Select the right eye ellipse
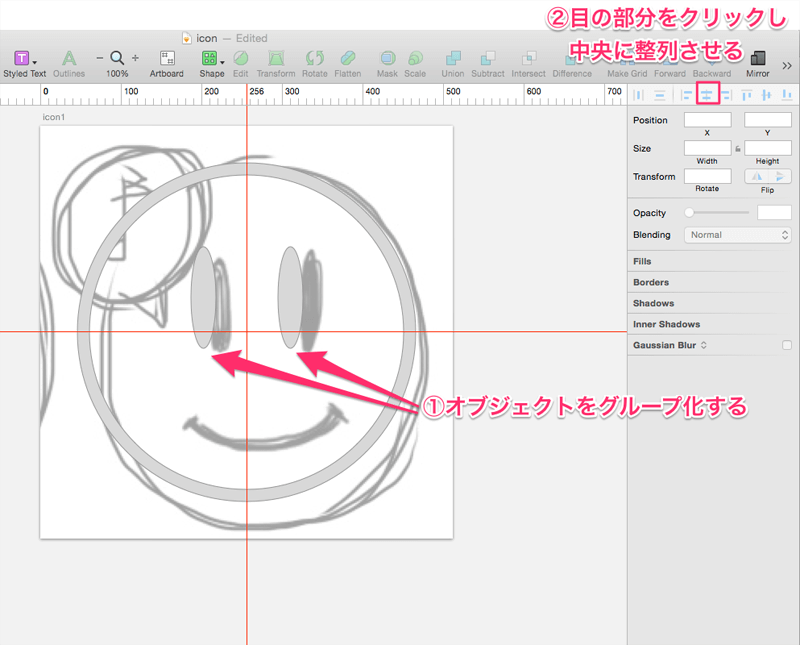Screen dimensions: 800x645 click(290, 298)
